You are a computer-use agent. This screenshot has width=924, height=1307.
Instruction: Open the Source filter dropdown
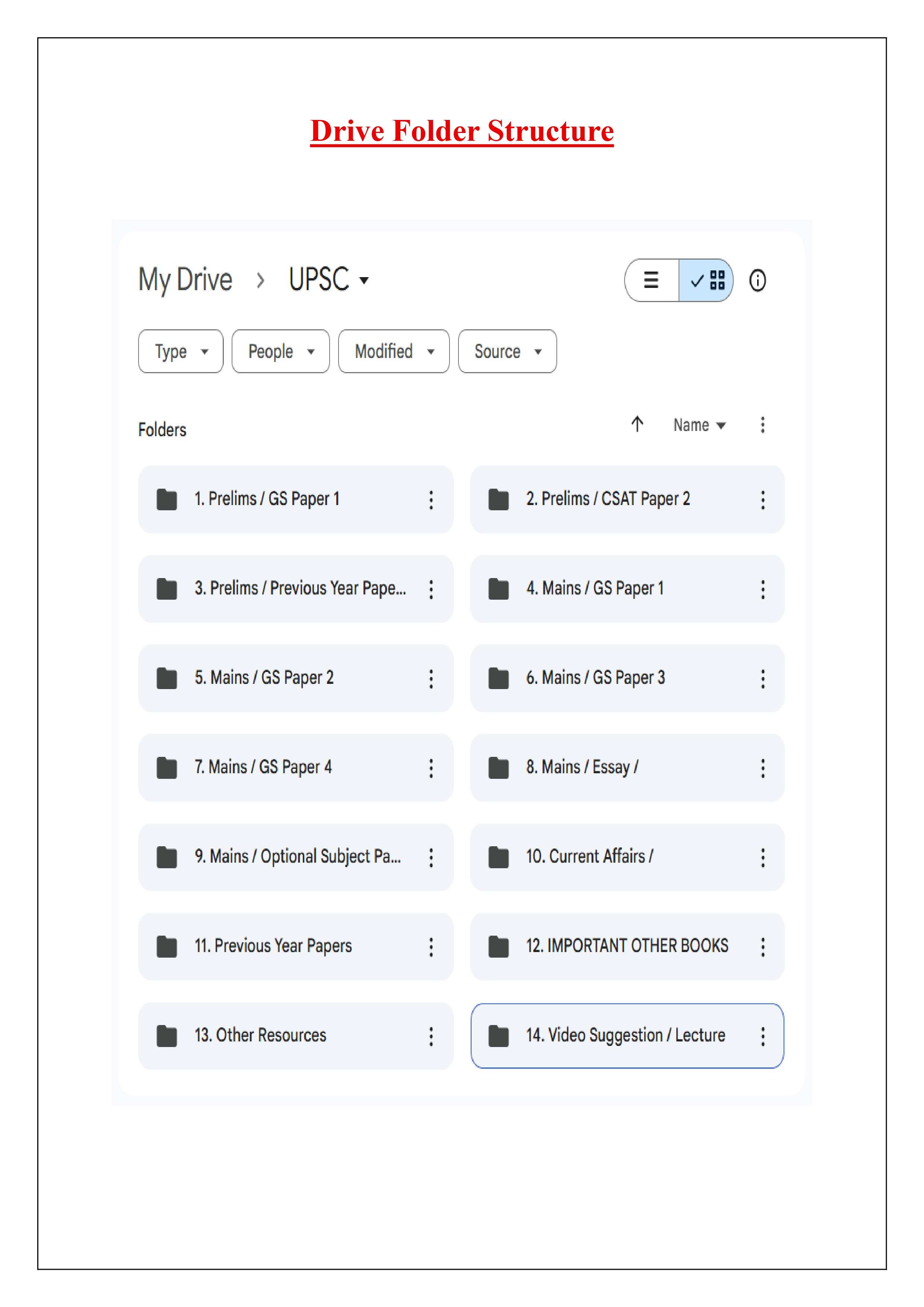click(507, 351)
